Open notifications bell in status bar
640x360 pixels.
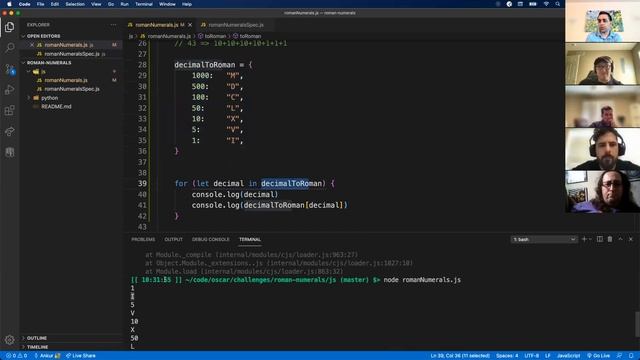tap(631, 356)
